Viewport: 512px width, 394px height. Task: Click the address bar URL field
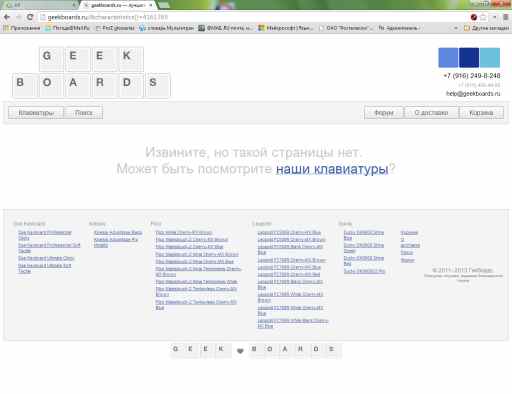tap(253, 17)
